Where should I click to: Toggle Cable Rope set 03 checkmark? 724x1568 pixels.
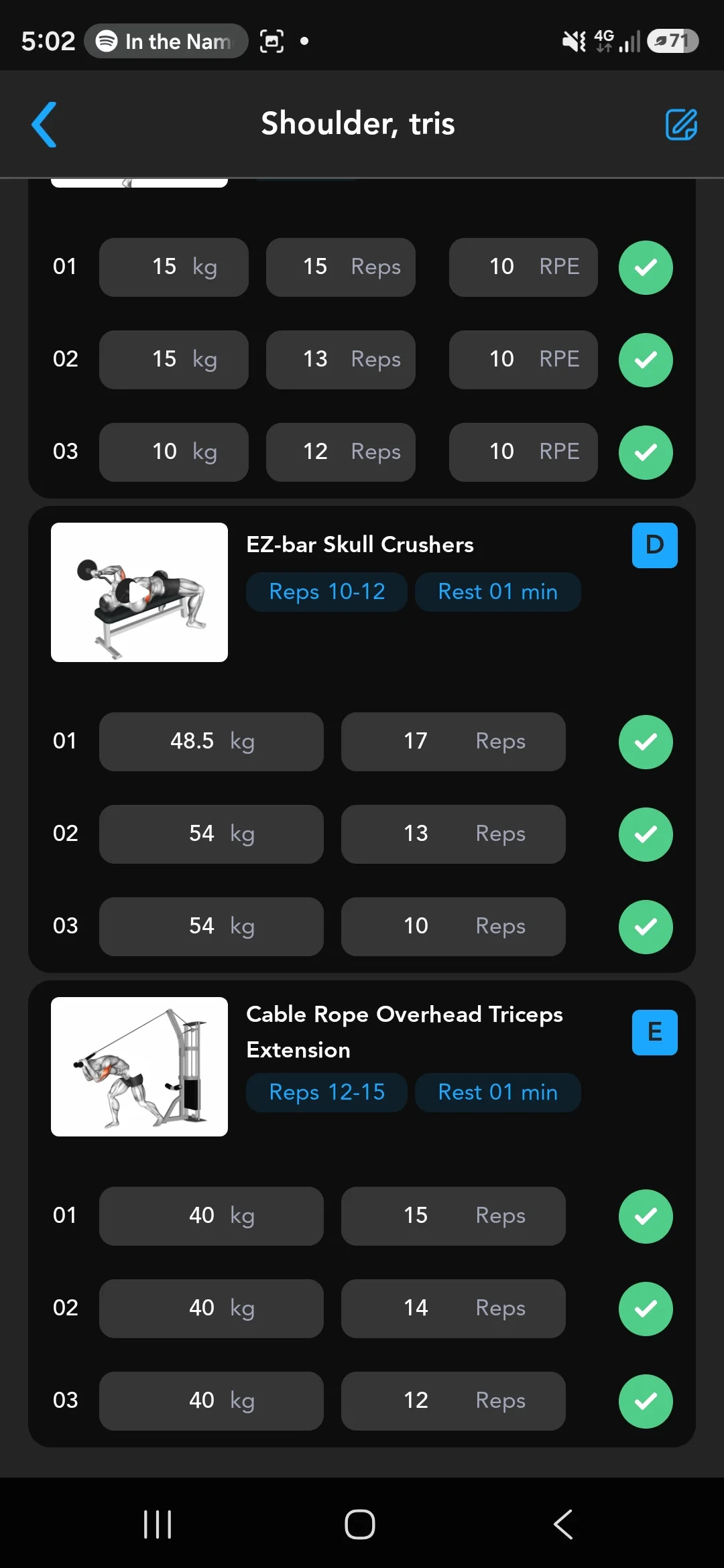click(646, 1401)
